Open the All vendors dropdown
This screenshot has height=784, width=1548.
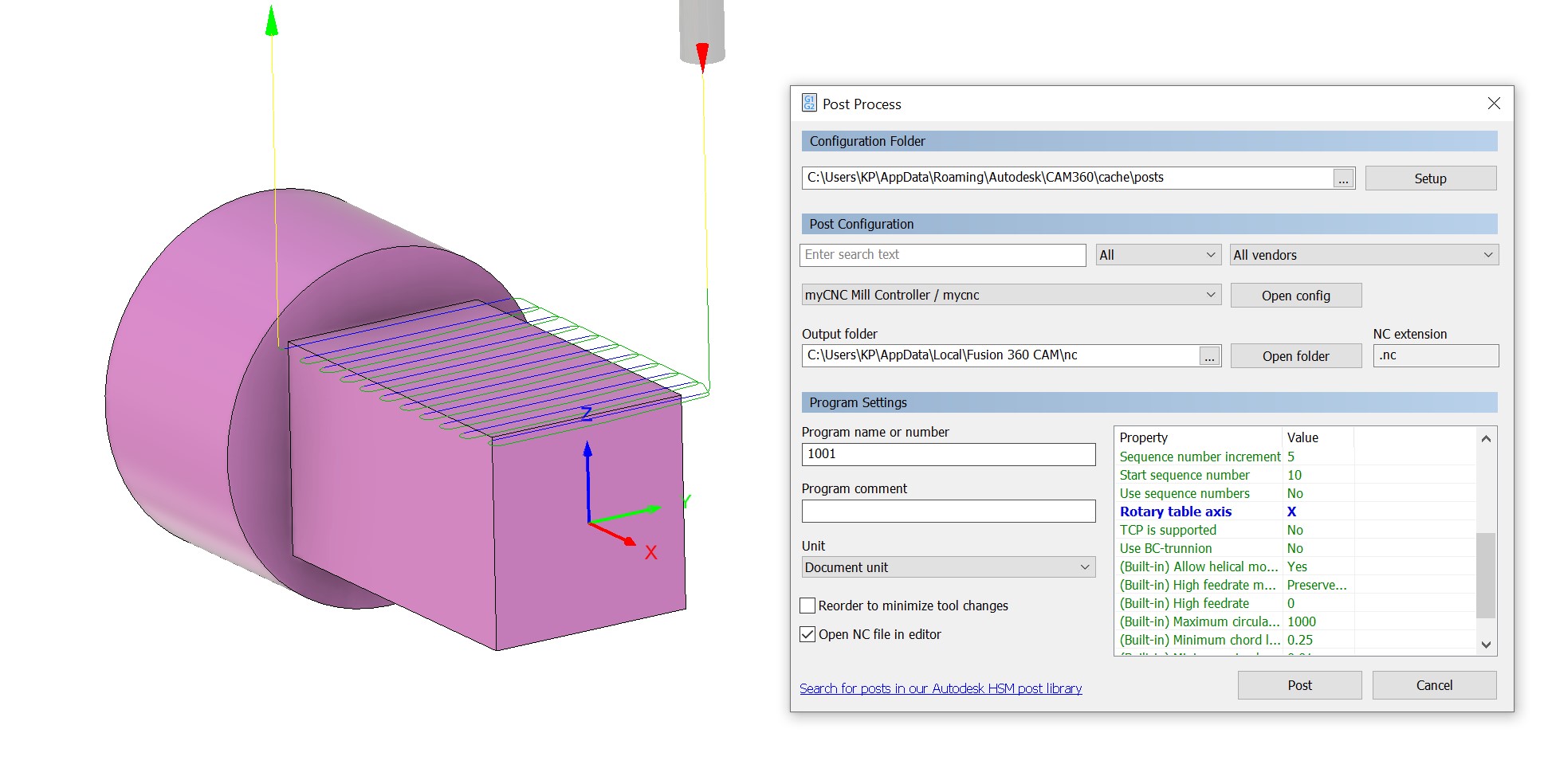pos(1364,255)
